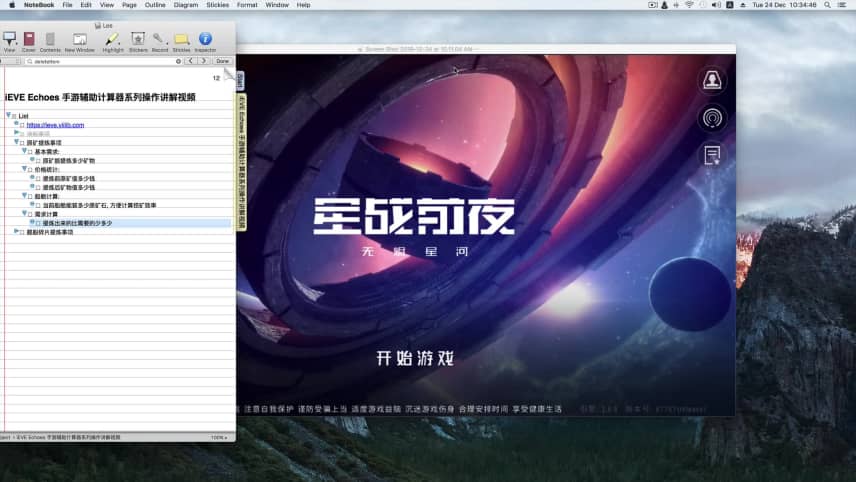This screenshot has width=856, height=482.
Task: Expand the 舰船损片提炼事项 outline item
Action: click(x=16, y=231)
